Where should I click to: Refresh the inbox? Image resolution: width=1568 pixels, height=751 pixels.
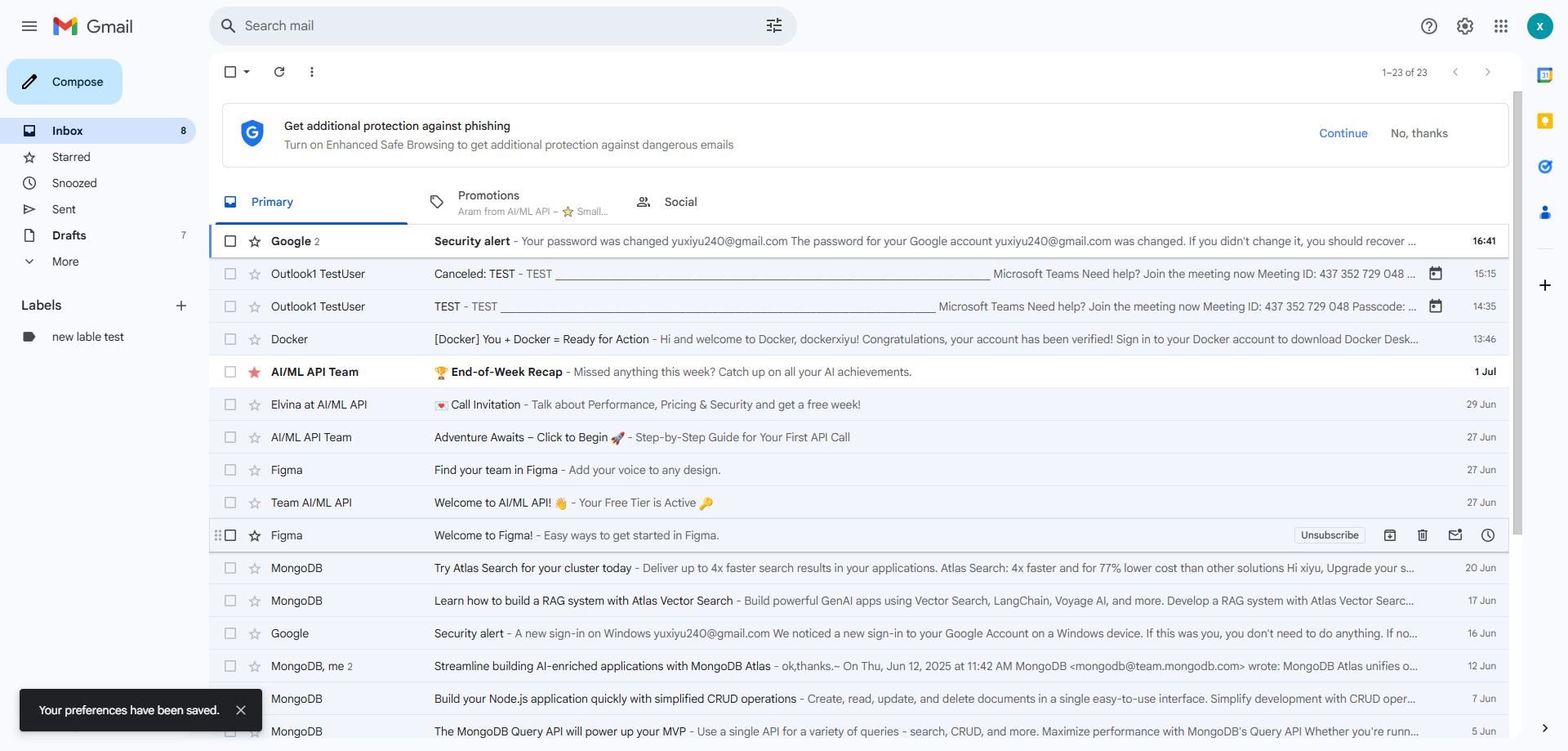tap(279, 72)
